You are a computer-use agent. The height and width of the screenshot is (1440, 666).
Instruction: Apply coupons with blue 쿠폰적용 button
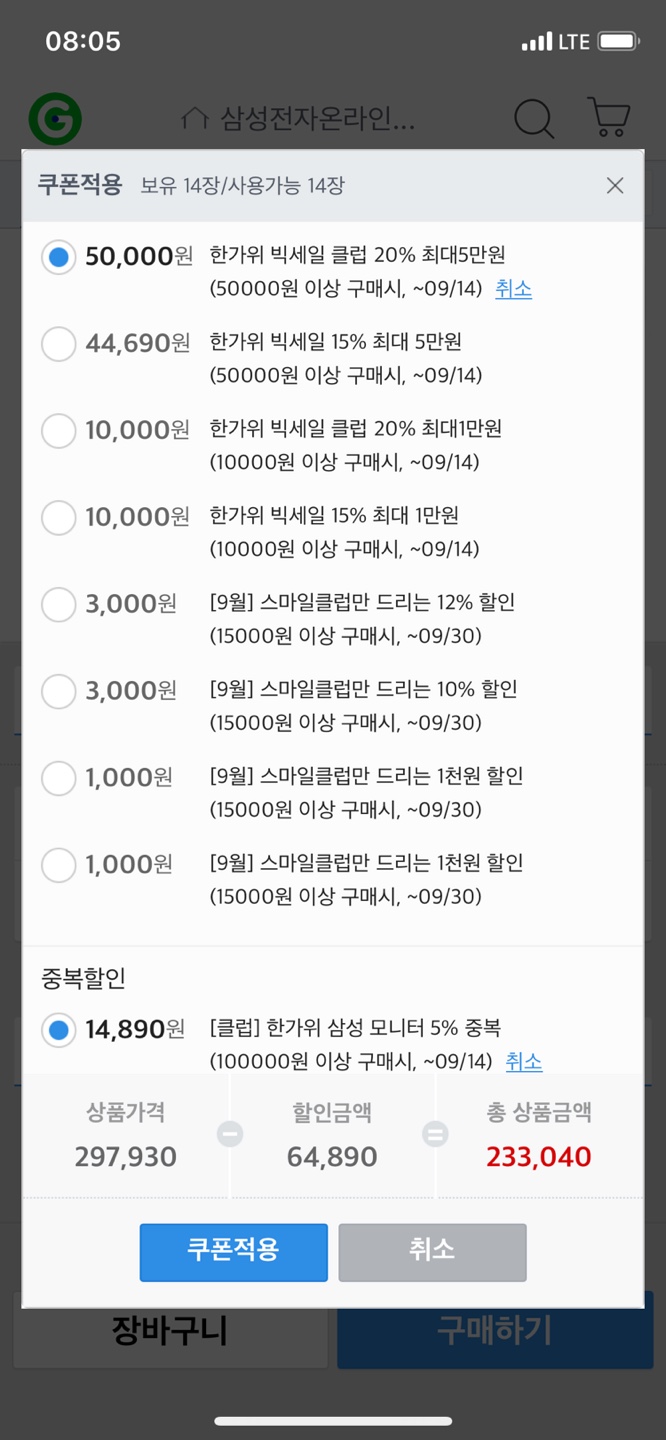[233, 1252]
